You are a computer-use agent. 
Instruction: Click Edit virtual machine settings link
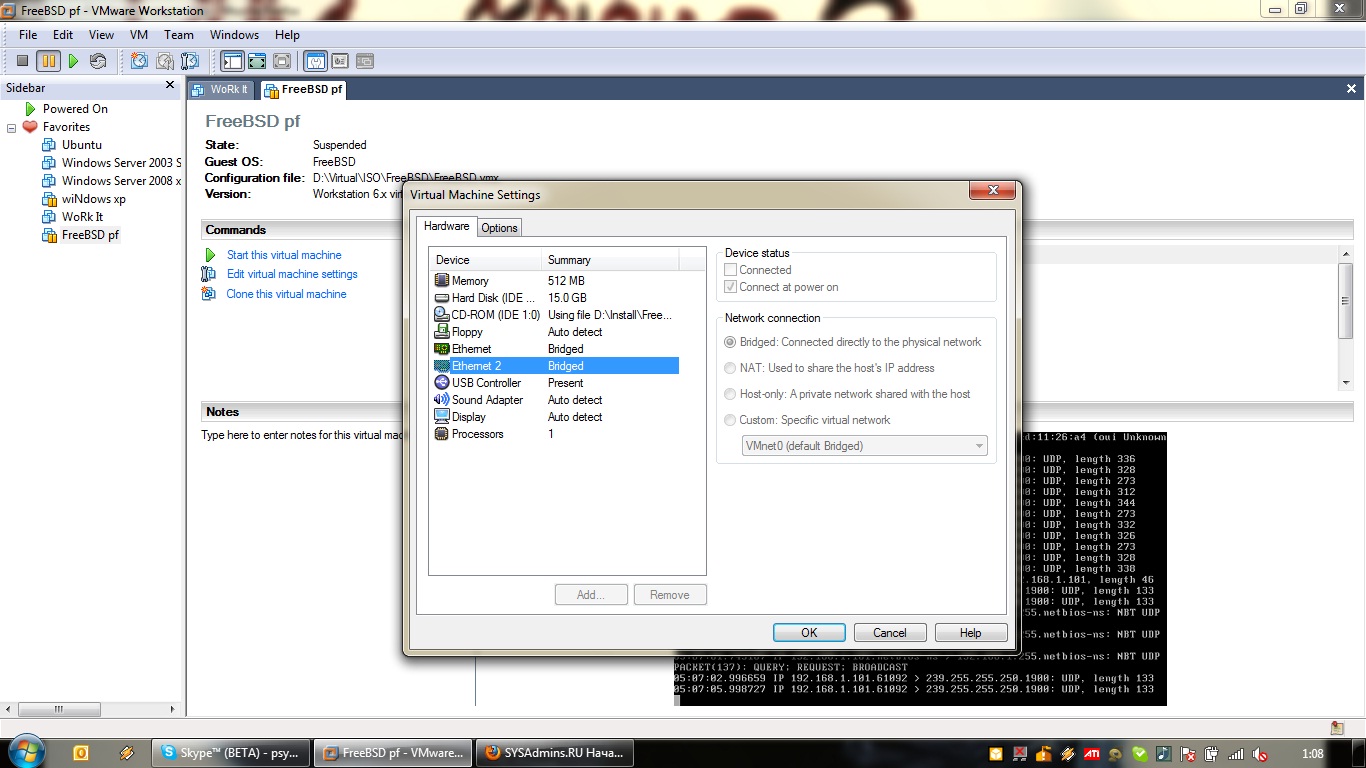pyautogui.click(x=292, y=274)
